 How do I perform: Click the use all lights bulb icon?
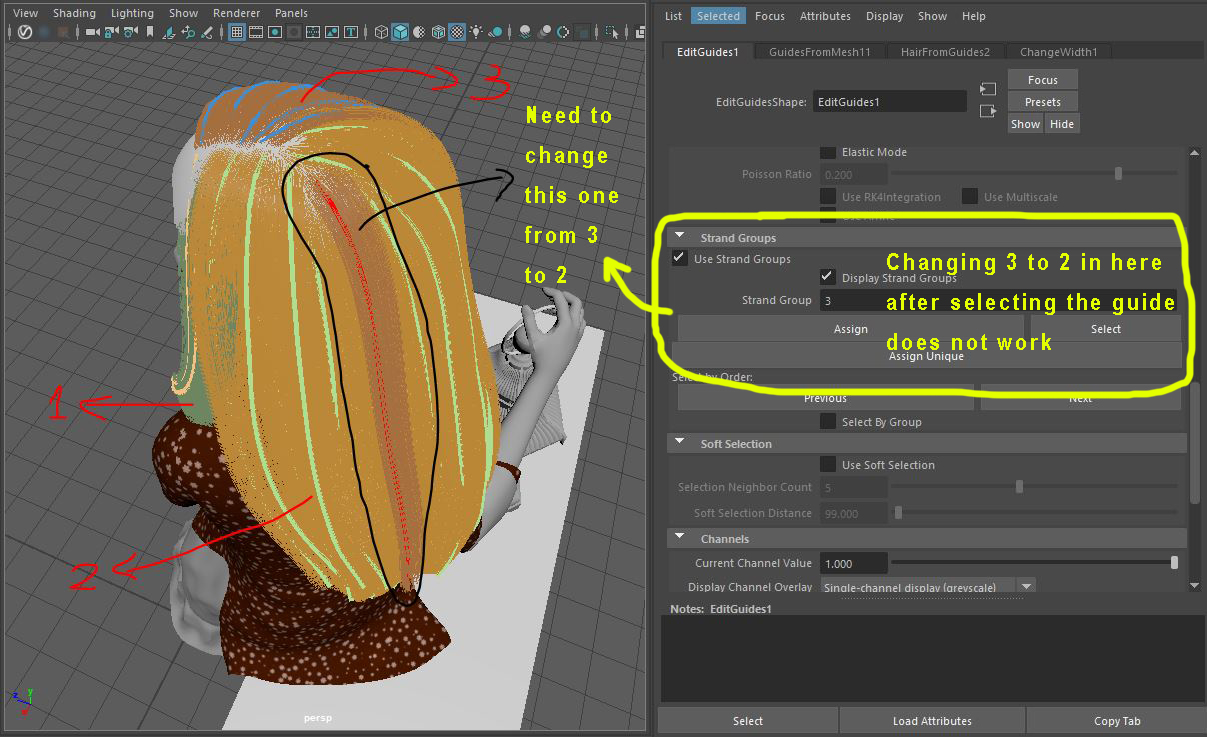(477, 32)
